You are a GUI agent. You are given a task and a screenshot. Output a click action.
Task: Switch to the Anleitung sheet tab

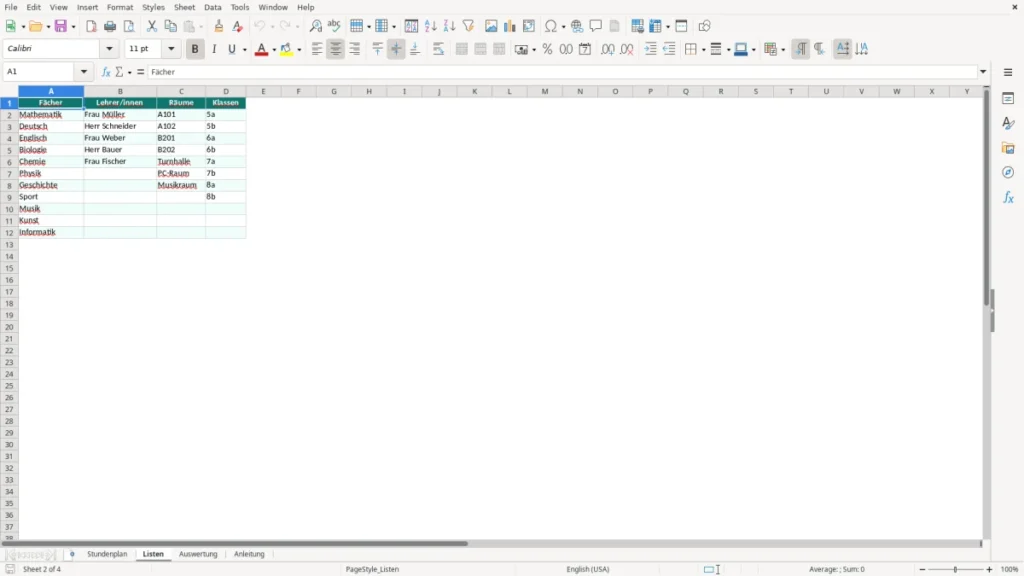tap(249, 554)
